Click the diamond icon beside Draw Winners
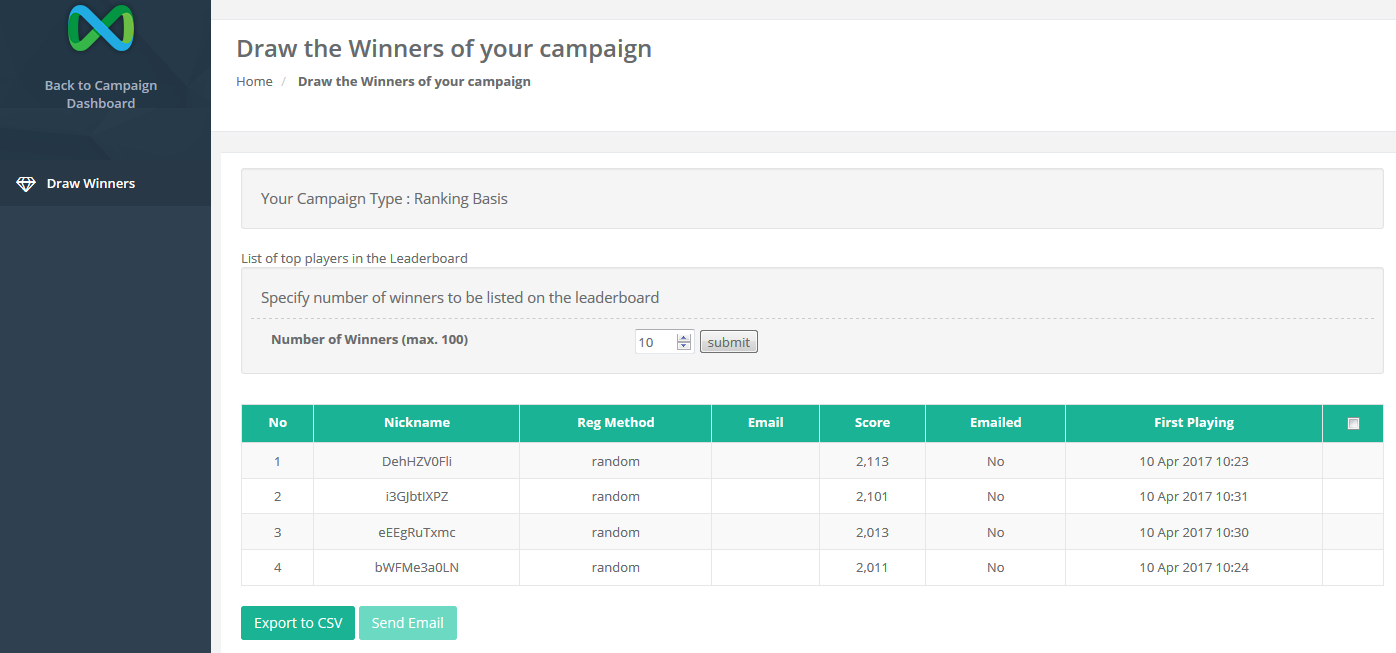1396x653 pixels. click(x=26, y=184)
